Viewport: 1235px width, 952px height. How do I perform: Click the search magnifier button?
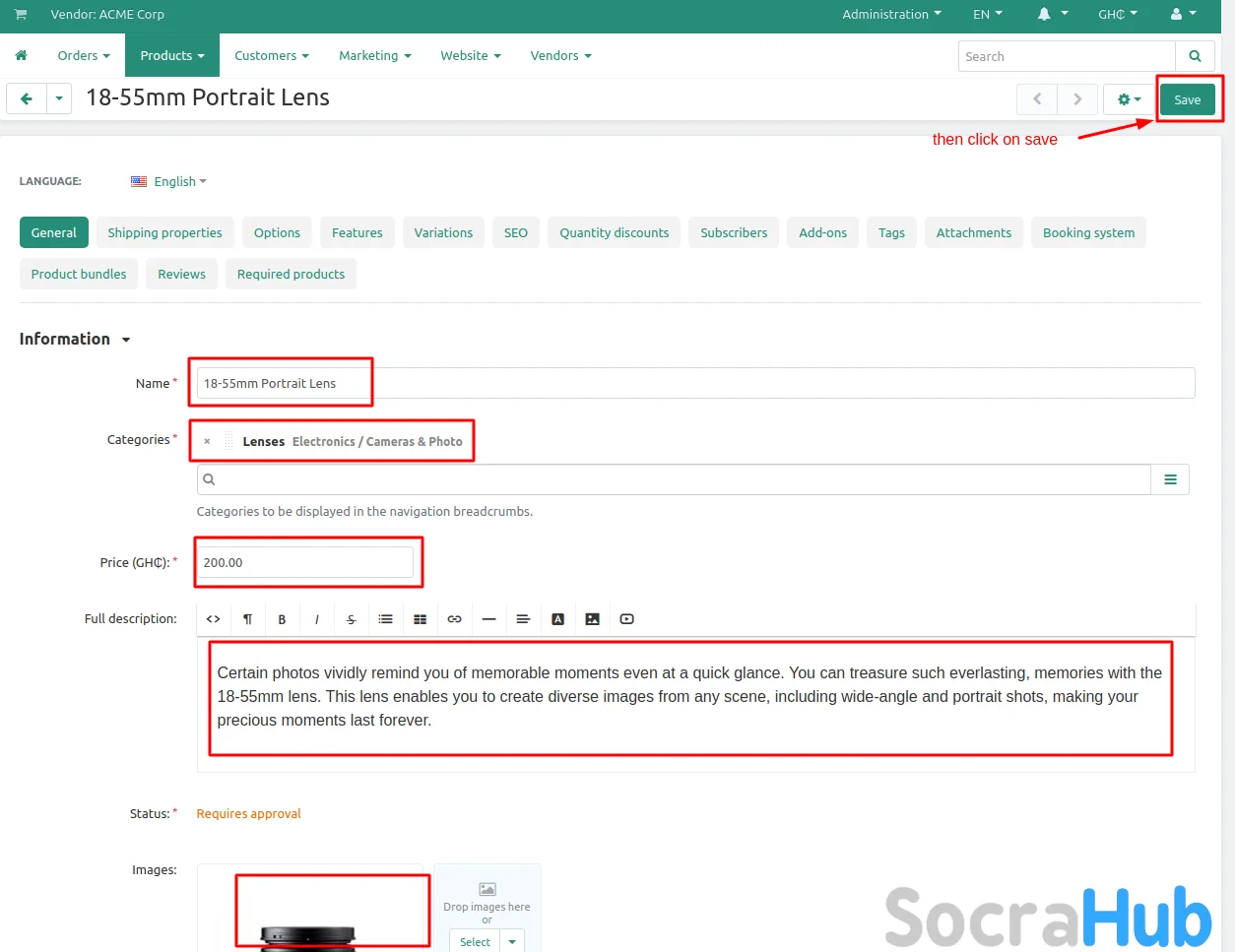pyautogui.click(x=1195, y=56)
